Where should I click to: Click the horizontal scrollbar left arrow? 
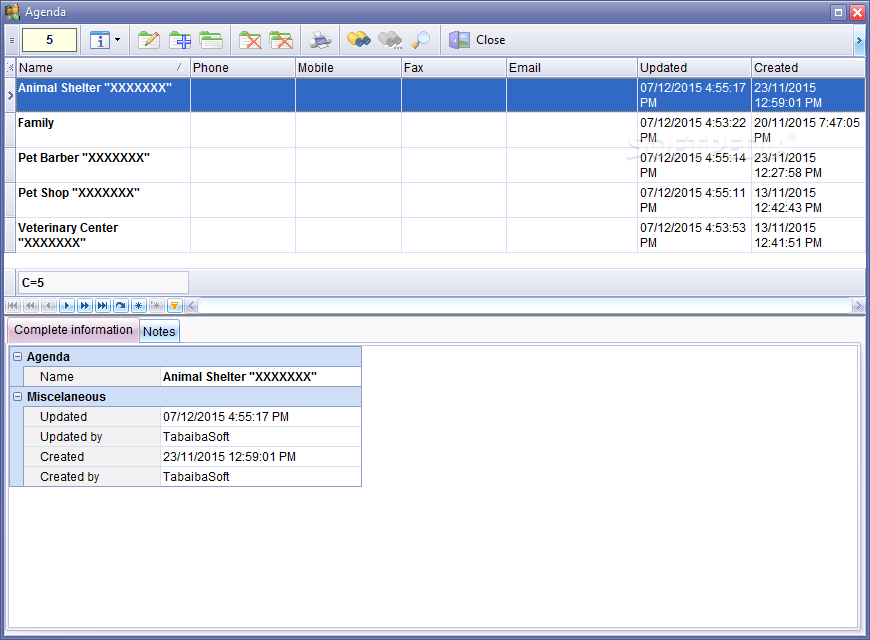coord(191,305)
